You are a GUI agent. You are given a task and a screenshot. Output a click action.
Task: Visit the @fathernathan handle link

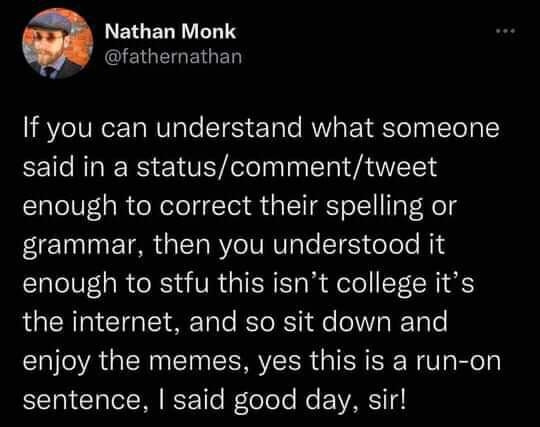[173, 56]
